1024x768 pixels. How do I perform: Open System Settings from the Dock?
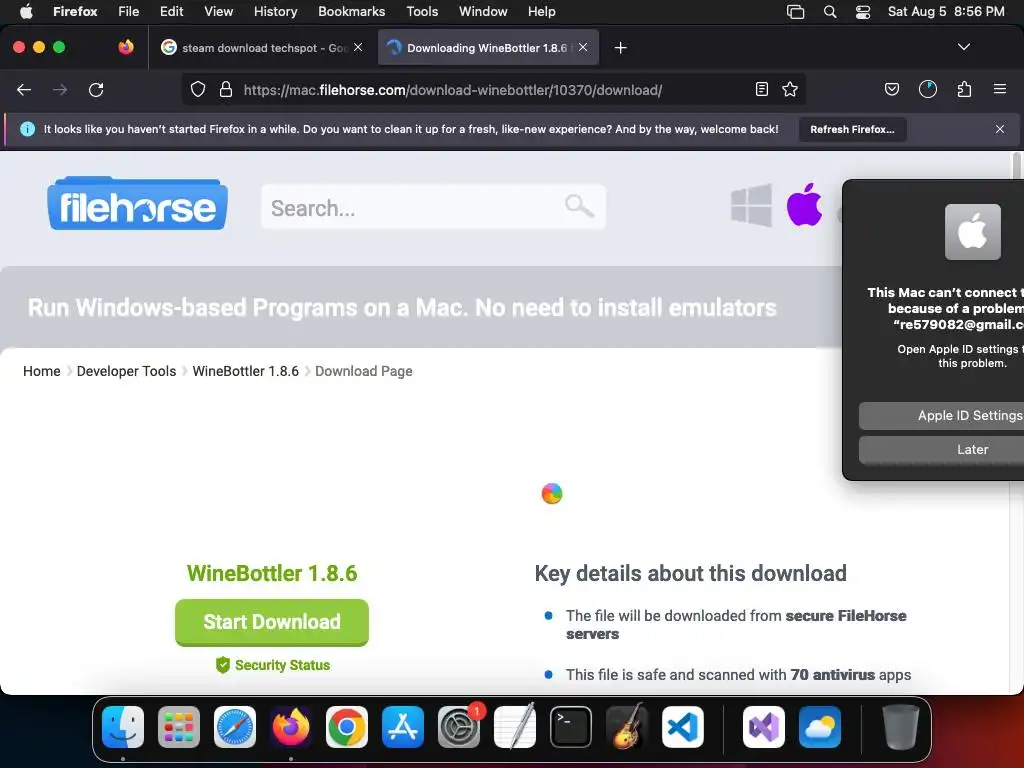tap(459, 727)
